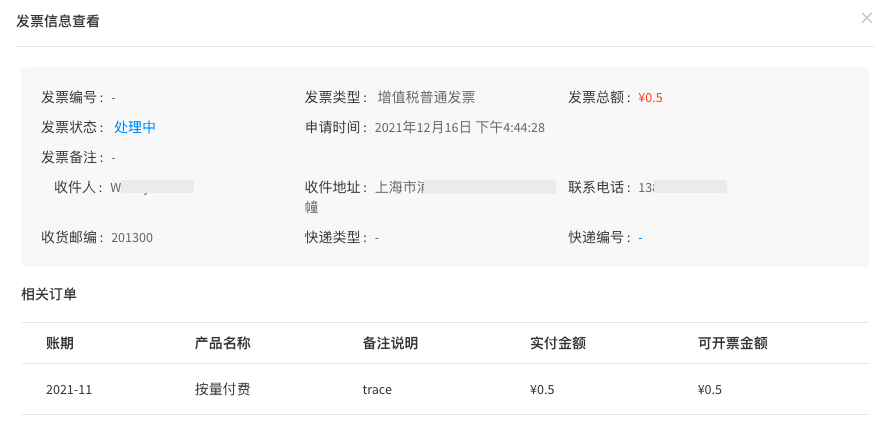
Task: Click the 账期 column header
Action: coord(60,343)
